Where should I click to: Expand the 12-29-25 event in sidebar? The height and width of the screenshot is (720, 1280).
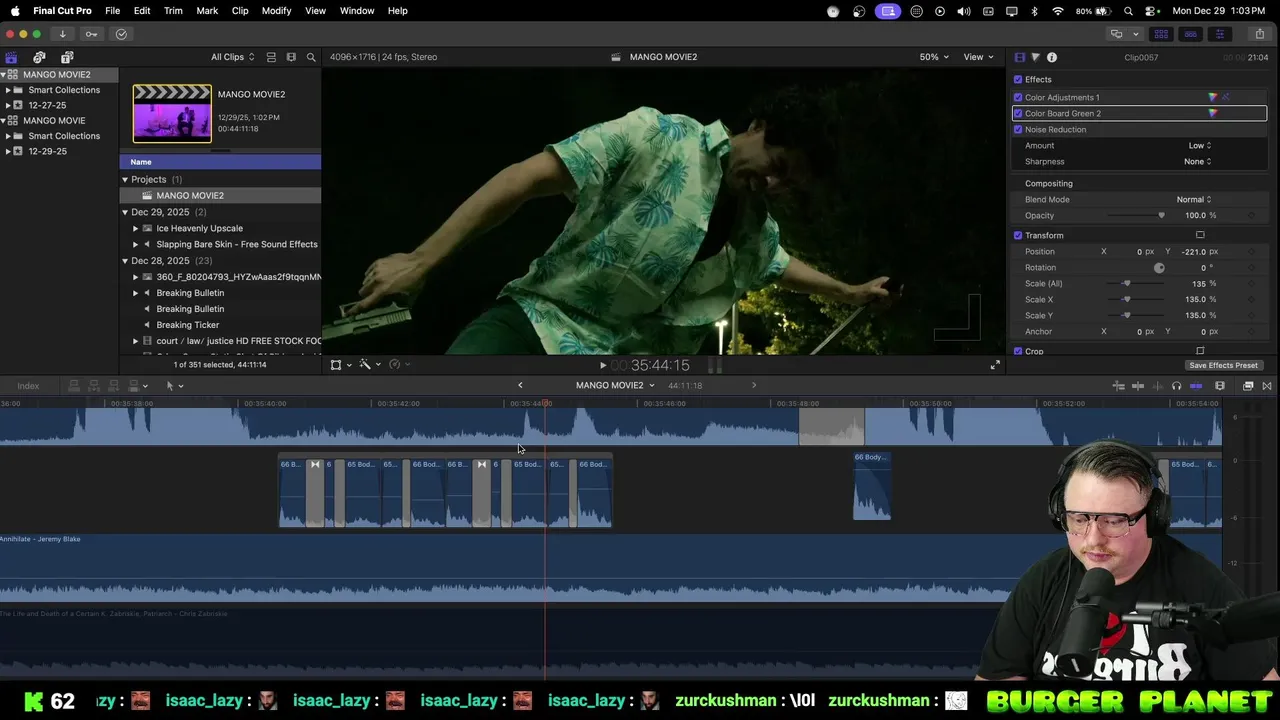(8, 151)
